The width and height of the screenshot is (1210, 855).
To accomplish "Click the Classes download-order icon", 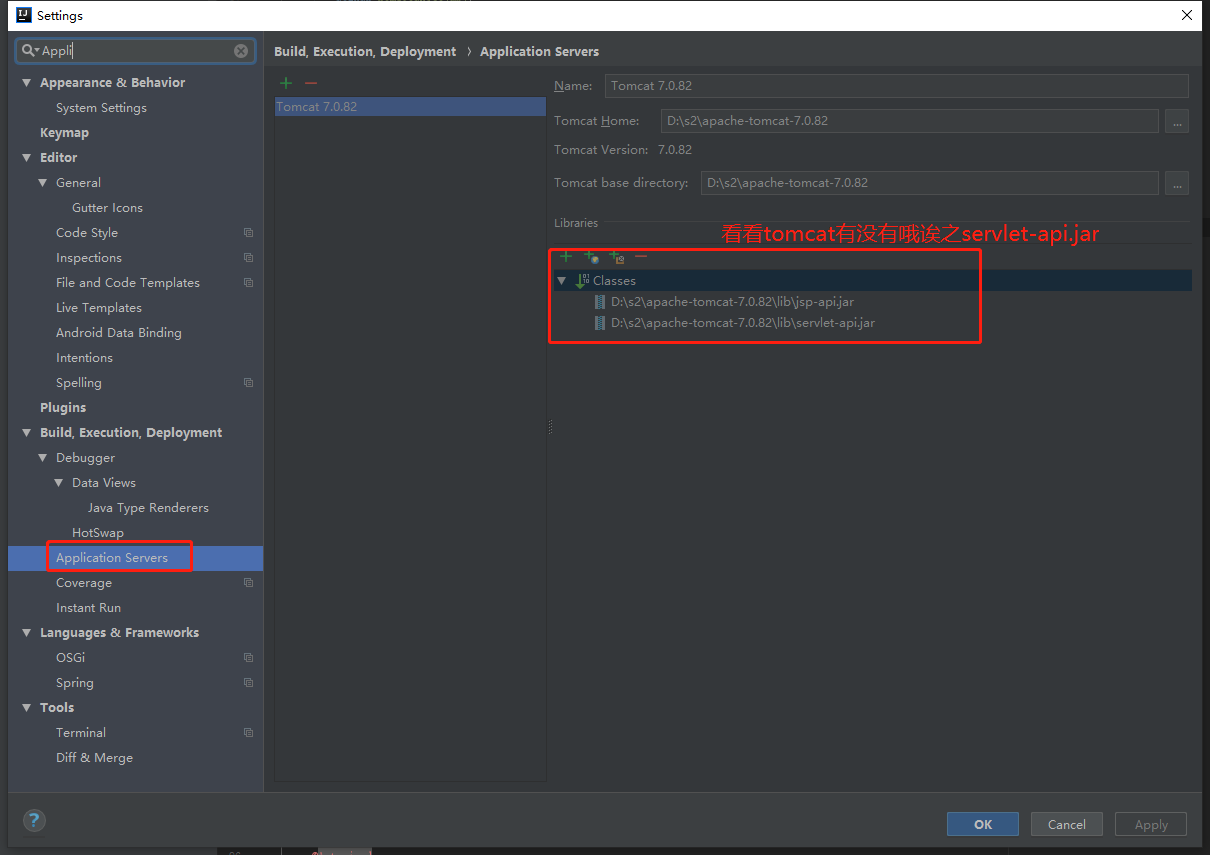I will tap(581, 280).
